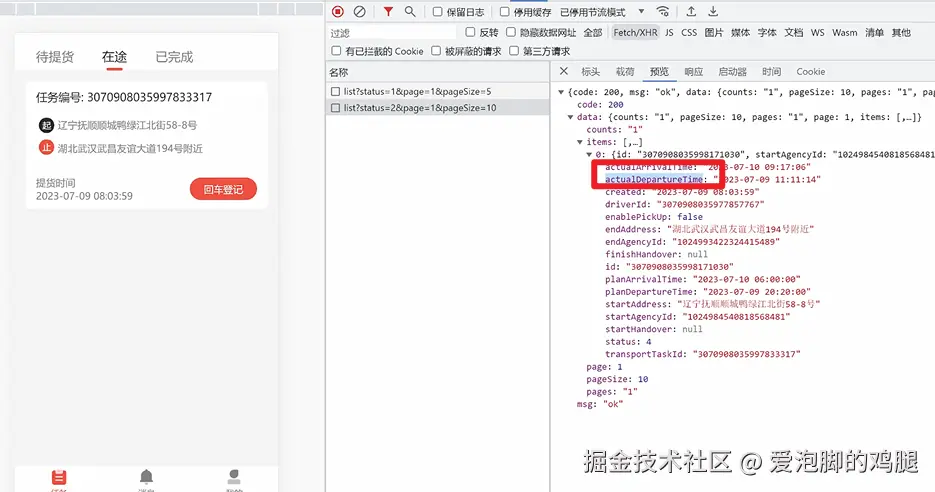Open the 时间 tab
The height and width of the screenshot is (492, 935).
[771, 72]
